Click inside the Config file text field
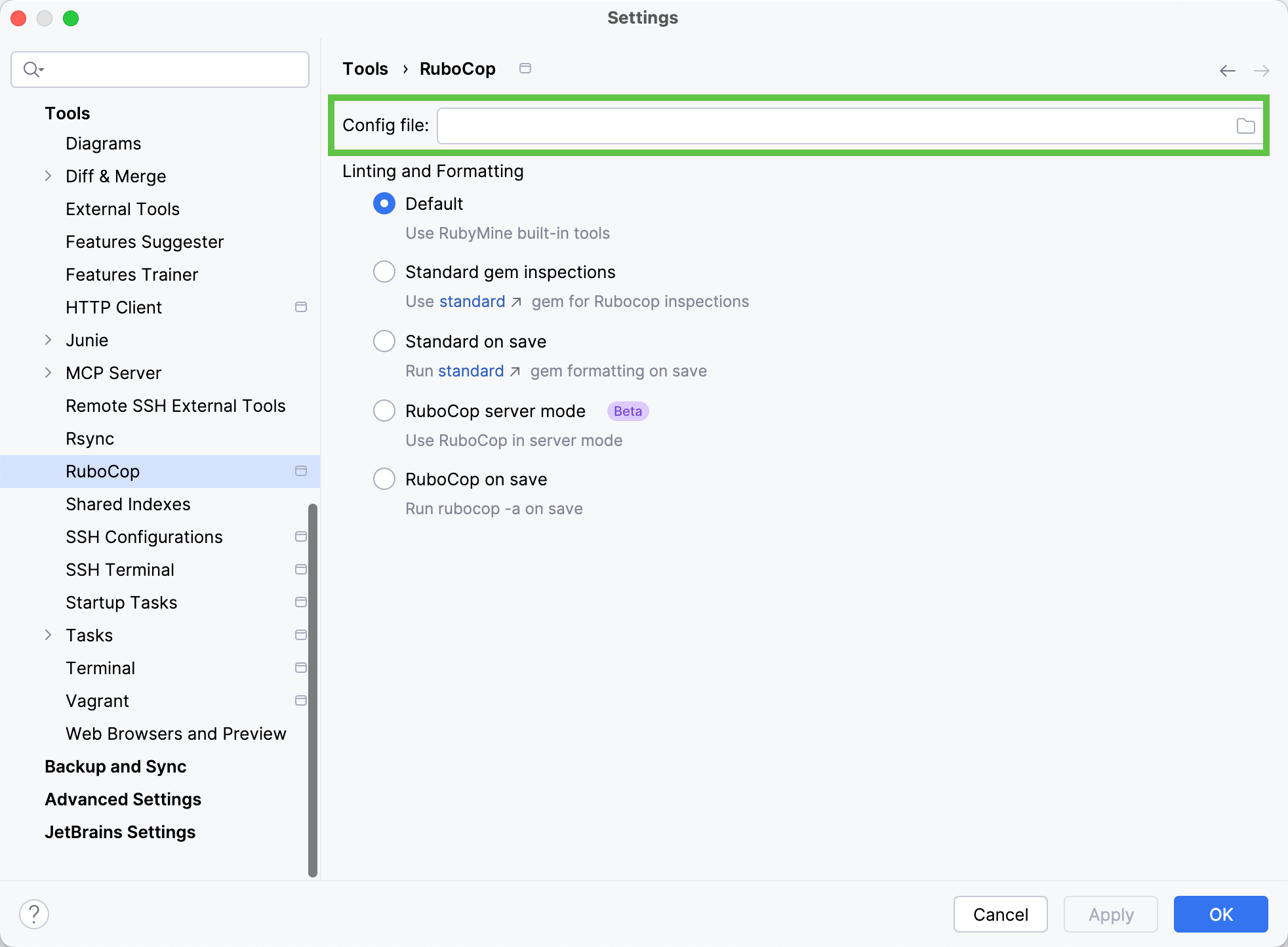 [x=787, y=125]
